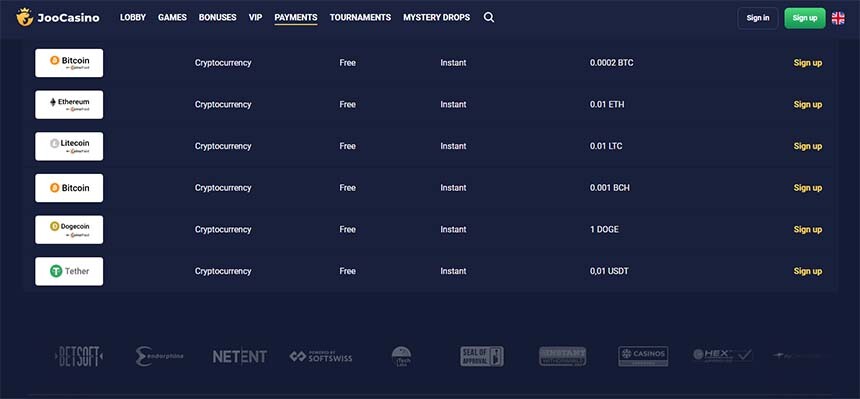This screenshot has width=860, height=399.
Task: Click Sign up link in USDT row
Action: click(808, 271)
